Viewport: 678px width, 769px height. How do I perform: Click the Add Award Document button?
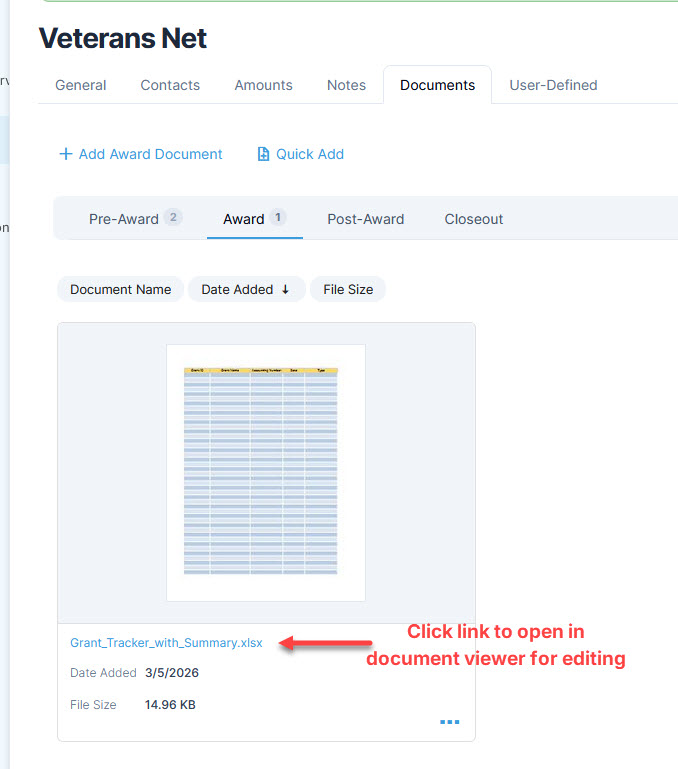coord(150,154)
